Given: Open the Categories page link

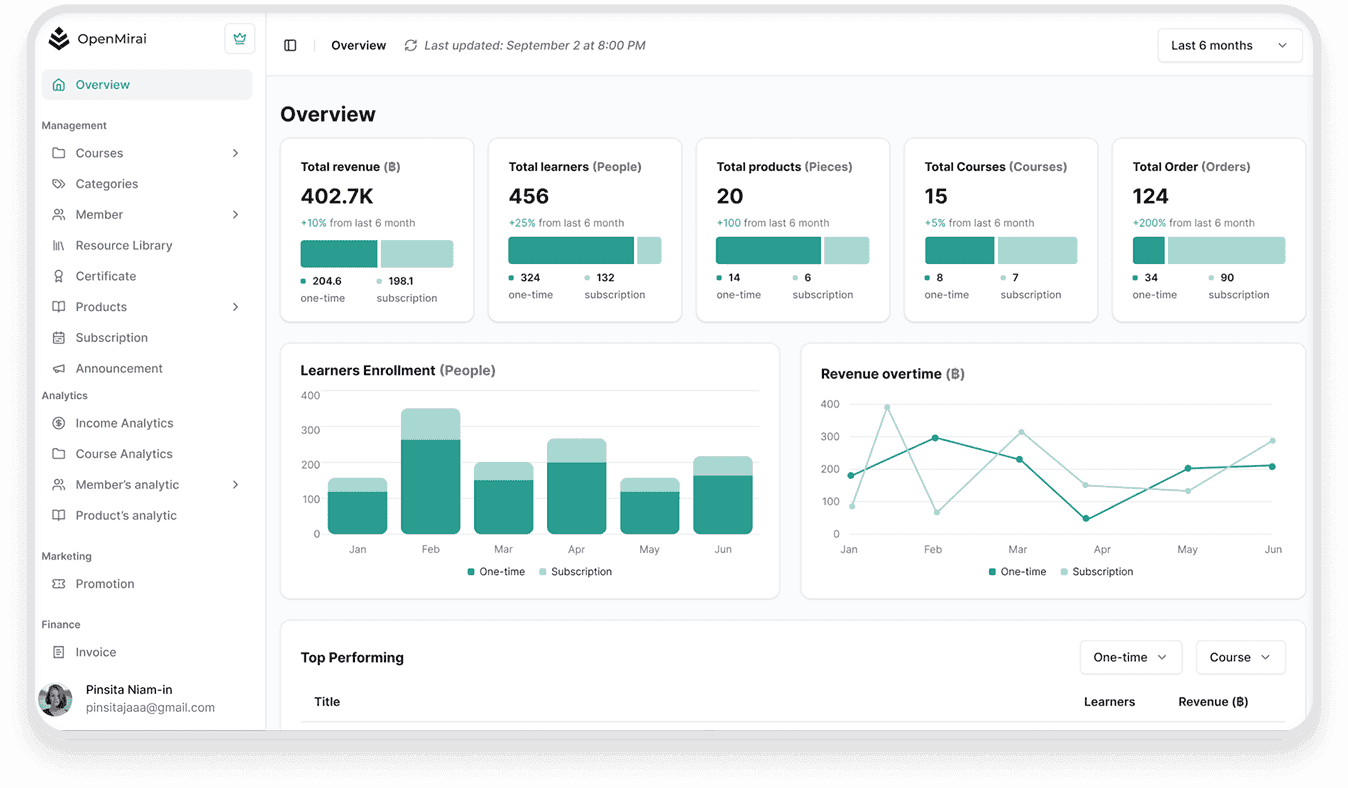Looking at the screenshot, I should click(x=106, y=184).
